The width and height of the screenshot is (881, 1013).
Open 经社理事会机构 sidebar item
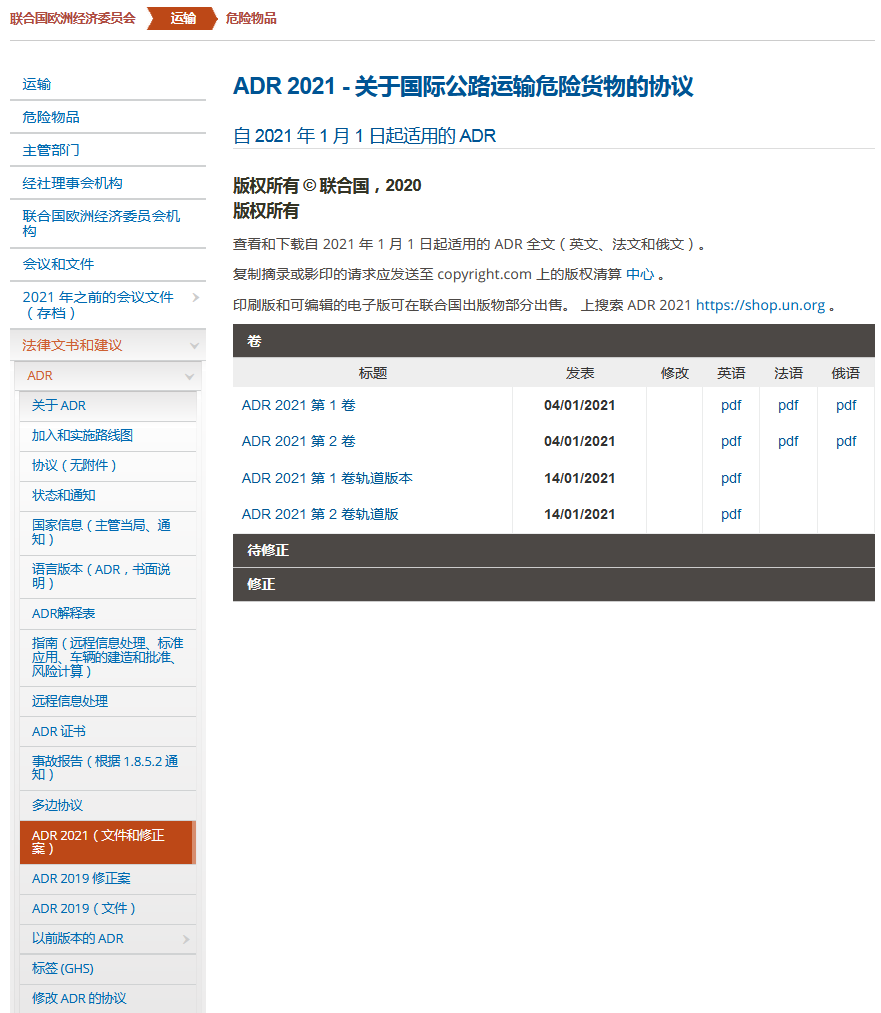tap(72, 183)
